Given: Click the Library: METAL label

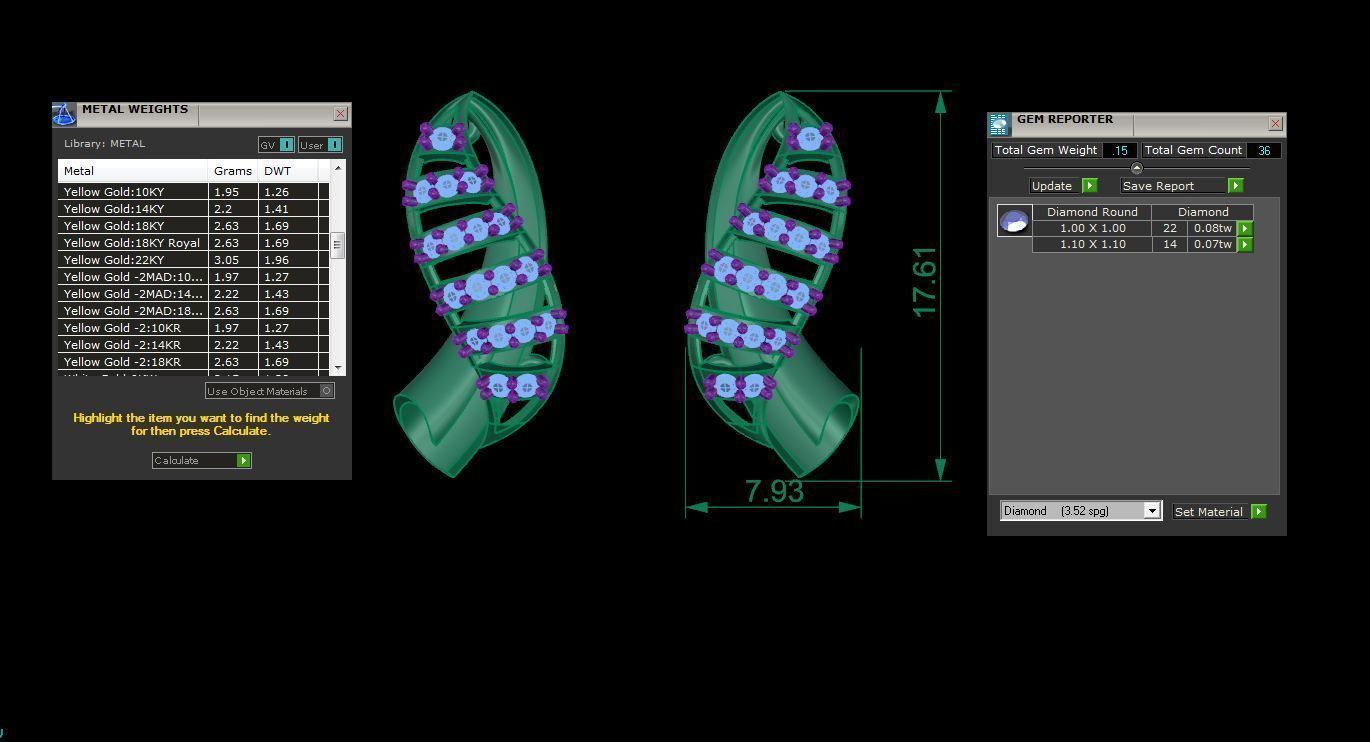Looking at the screenshot, I should click(104, 144).
